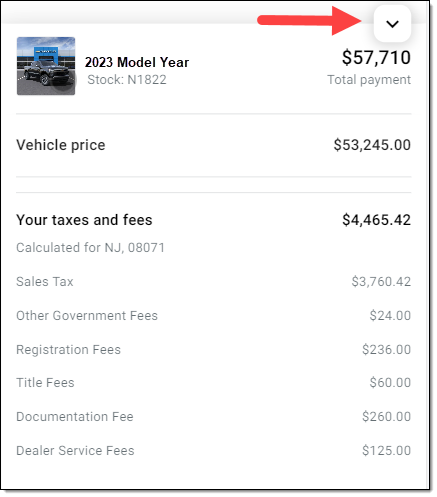Click the $3,760.42 sales tax amount
The width and height of the screenshot is (437, 497).
tap(381, 282)
